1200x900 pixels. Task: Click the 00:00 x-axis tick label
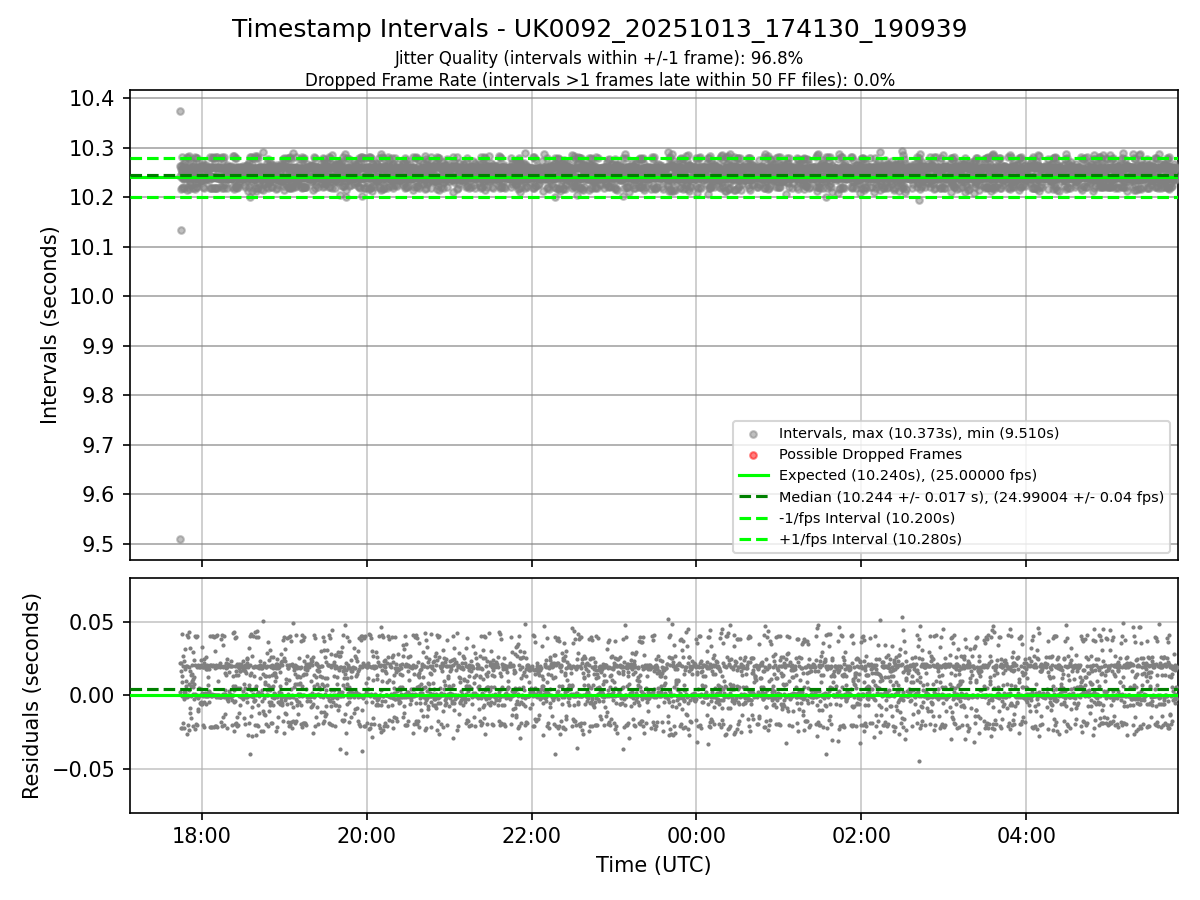pyautogui.click(x=696, y=834)
